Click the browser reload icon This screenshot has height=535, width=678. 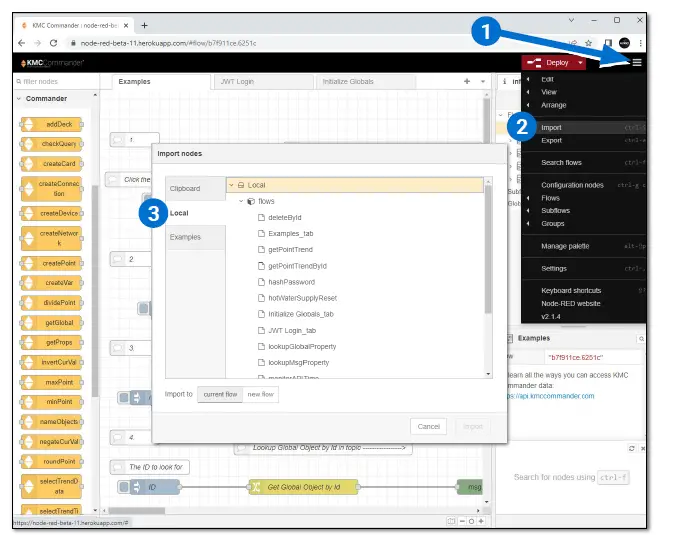tap(52, 43)
